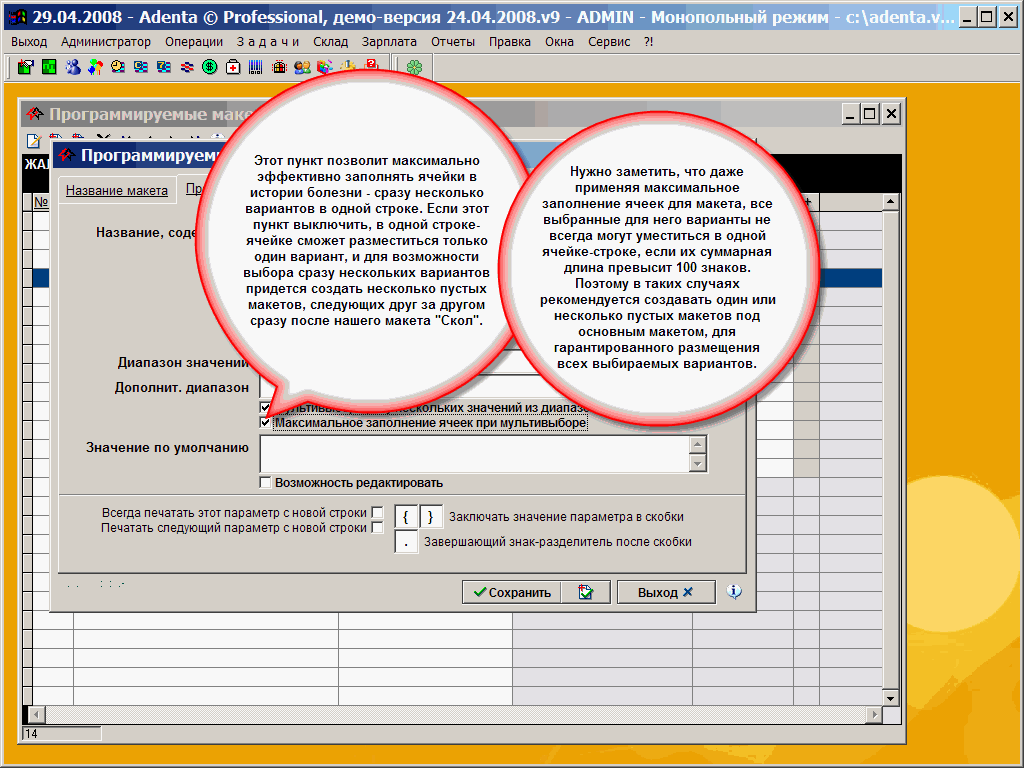The width and height of the screenshot is (1024, 768).
Task: Click the opening bracket input field
Action: (x=405, y=517)
